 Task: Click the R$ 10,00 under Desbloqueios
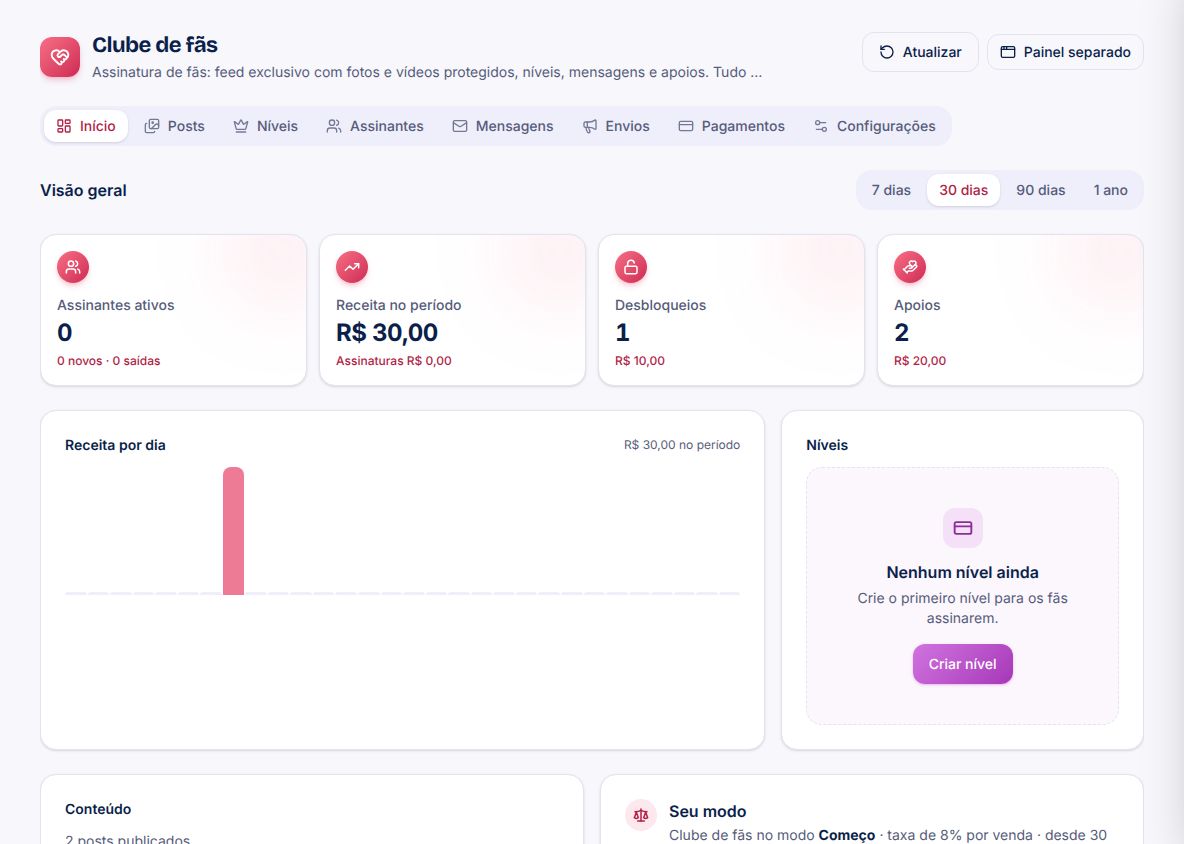coord(640,361)
